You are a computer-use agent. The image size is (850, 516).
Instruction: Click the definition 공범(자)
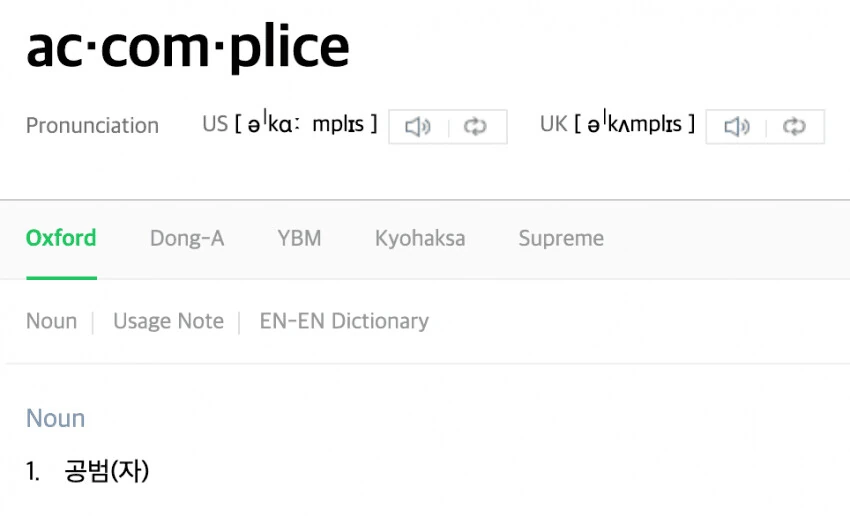[106, 470]
